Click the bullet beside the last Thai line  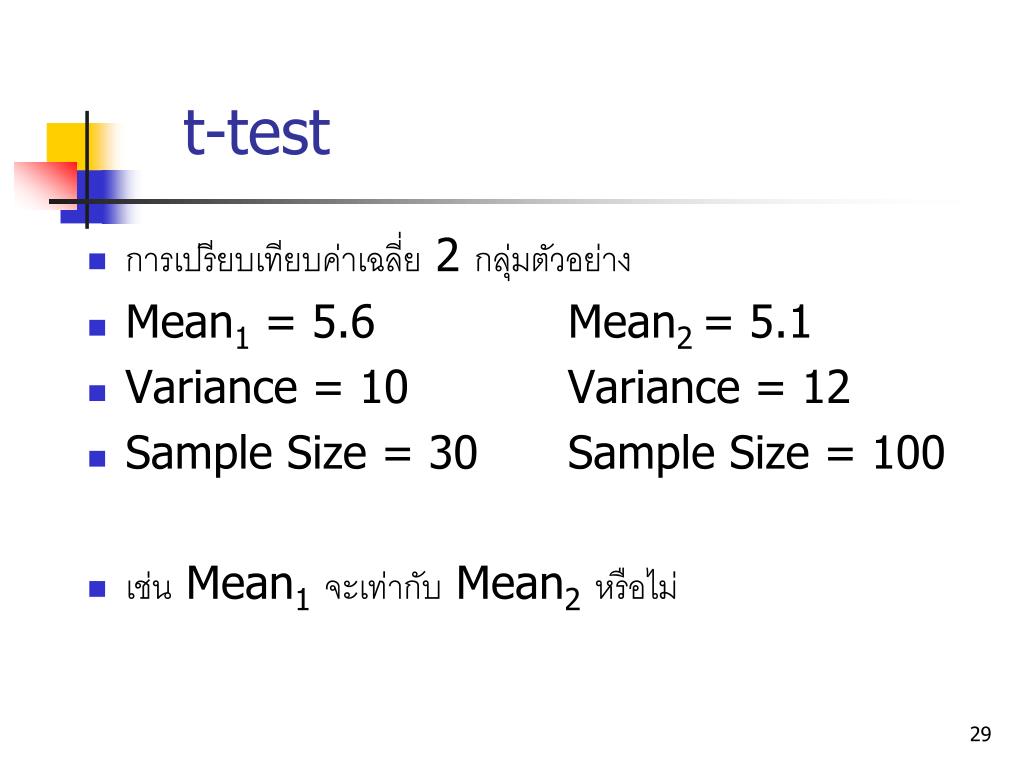97,588
